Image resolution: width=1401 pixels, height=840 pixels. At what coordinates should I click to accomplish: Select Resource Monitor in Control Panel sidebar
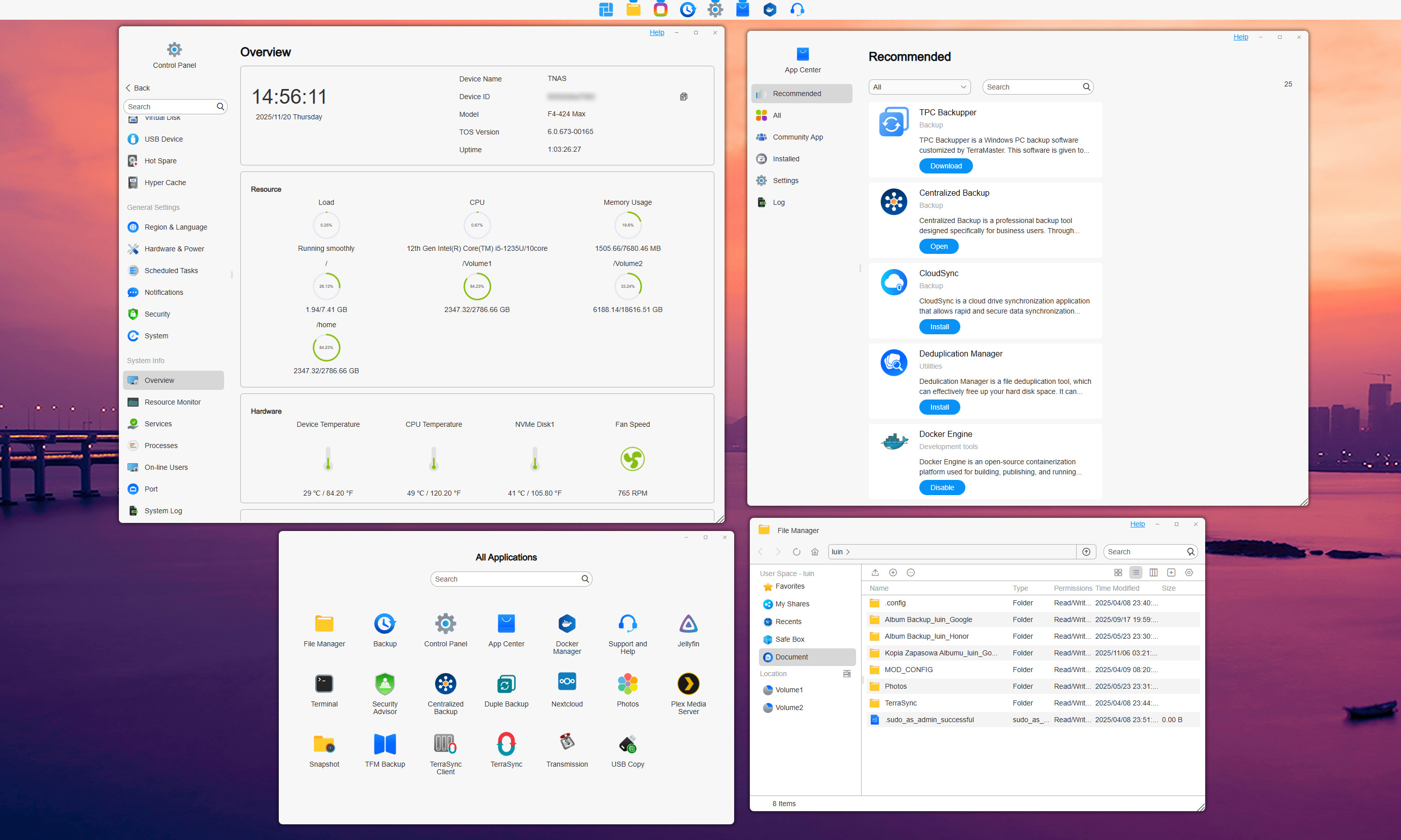click(x=172, y=402)
